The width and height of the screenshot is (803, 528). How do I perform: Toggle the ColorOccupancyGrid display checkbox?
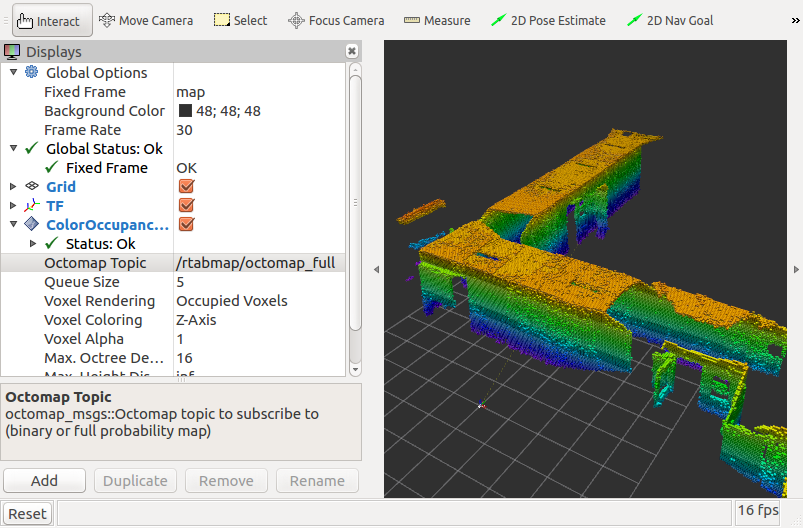click(186, 225)
